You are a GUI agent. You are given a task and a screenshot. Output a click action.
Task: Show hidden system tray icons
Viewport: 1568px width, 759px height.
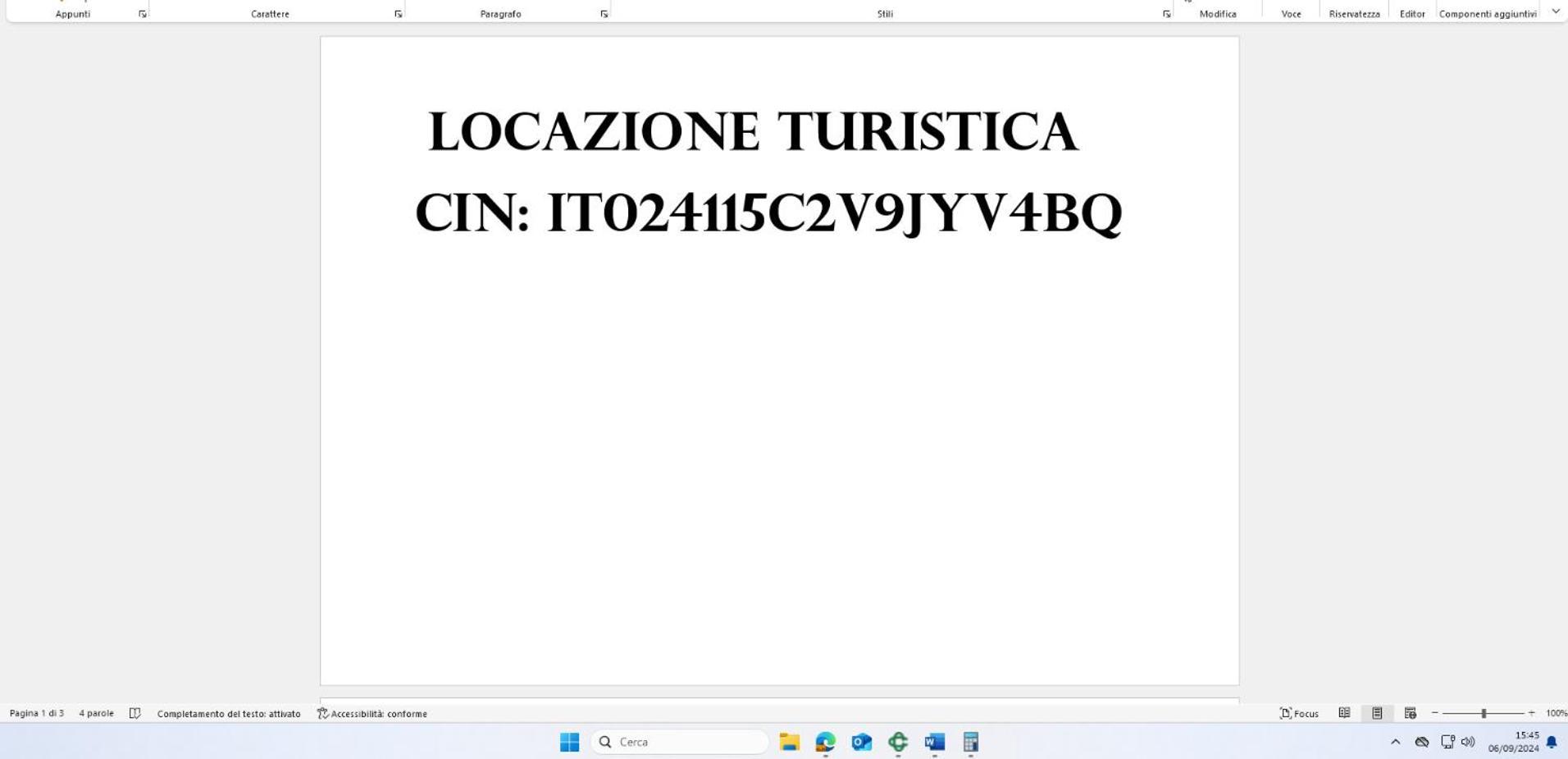coord(1395,742)
